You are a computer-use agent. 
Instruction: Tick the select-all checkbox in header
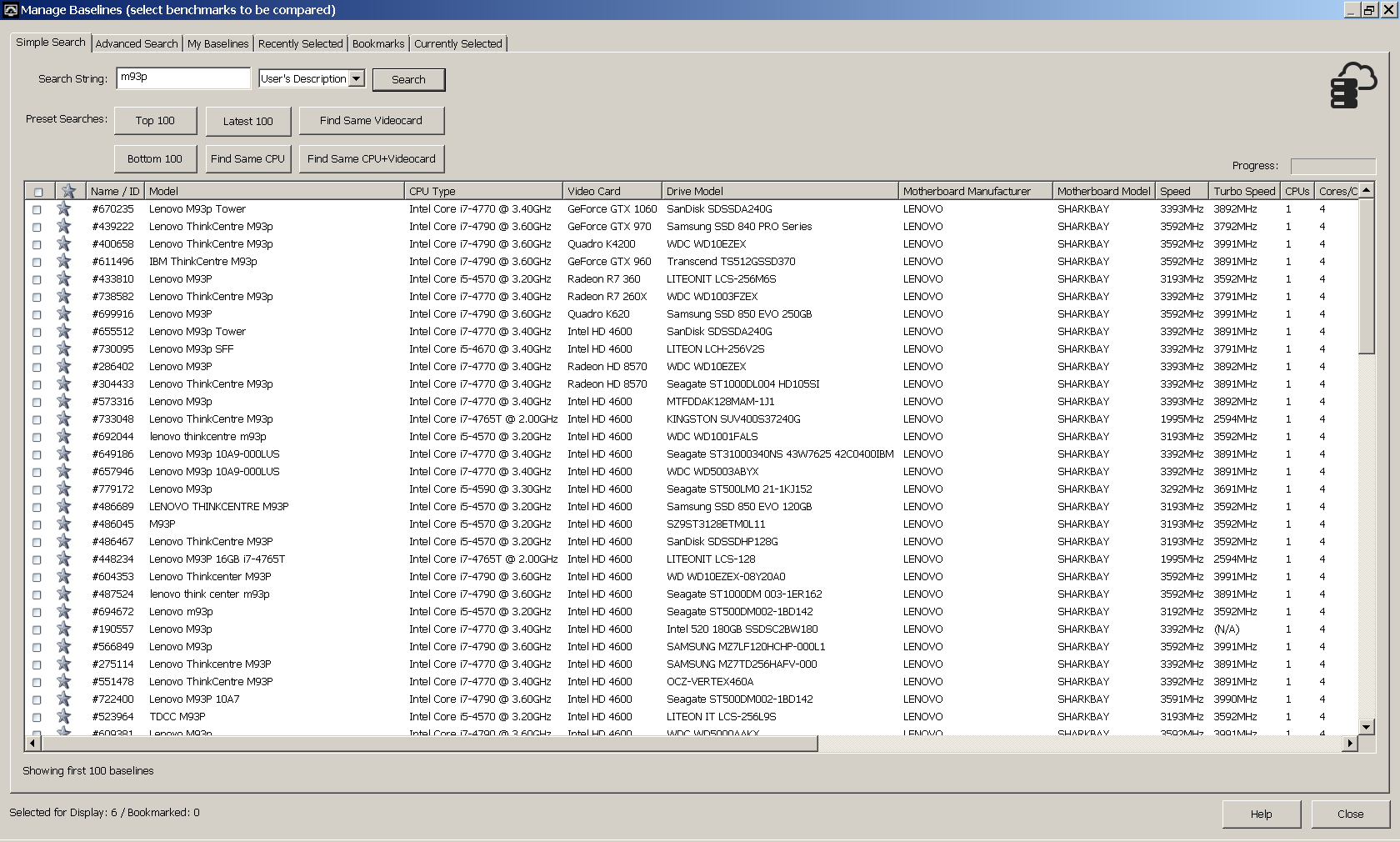pos(38,192)
